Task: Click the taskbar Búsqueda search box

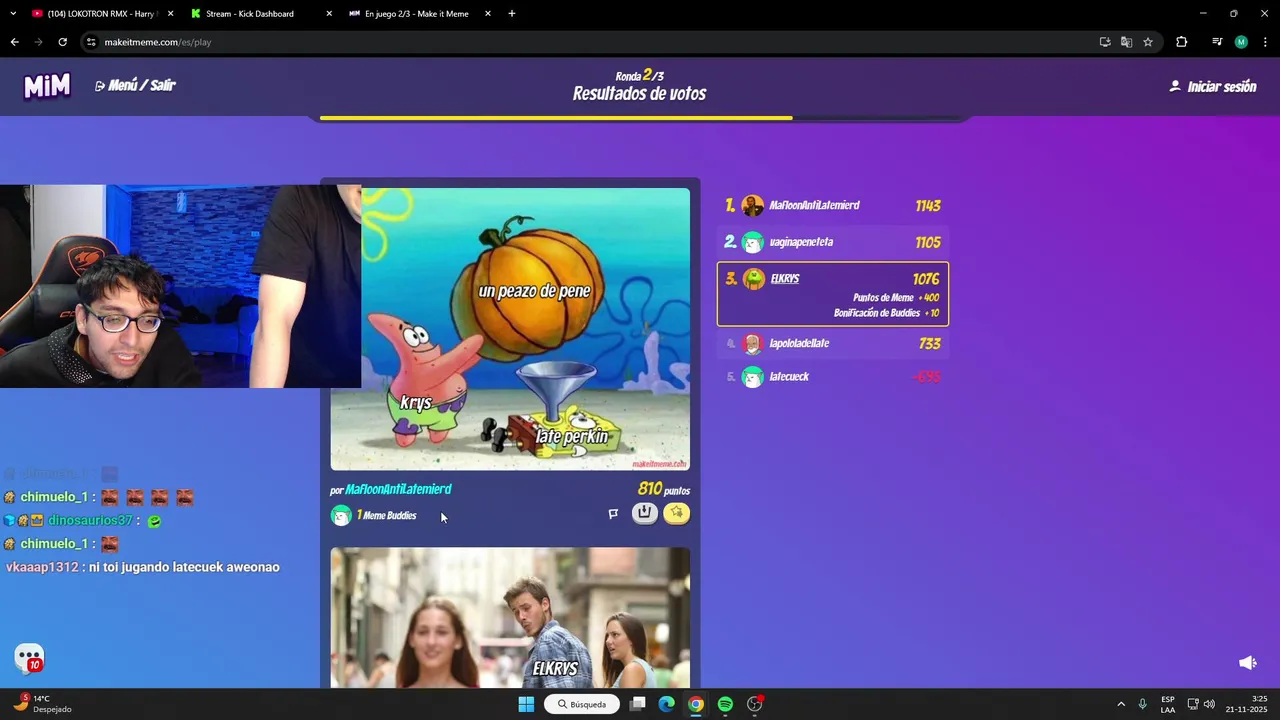Action: [x=582, y=704]
